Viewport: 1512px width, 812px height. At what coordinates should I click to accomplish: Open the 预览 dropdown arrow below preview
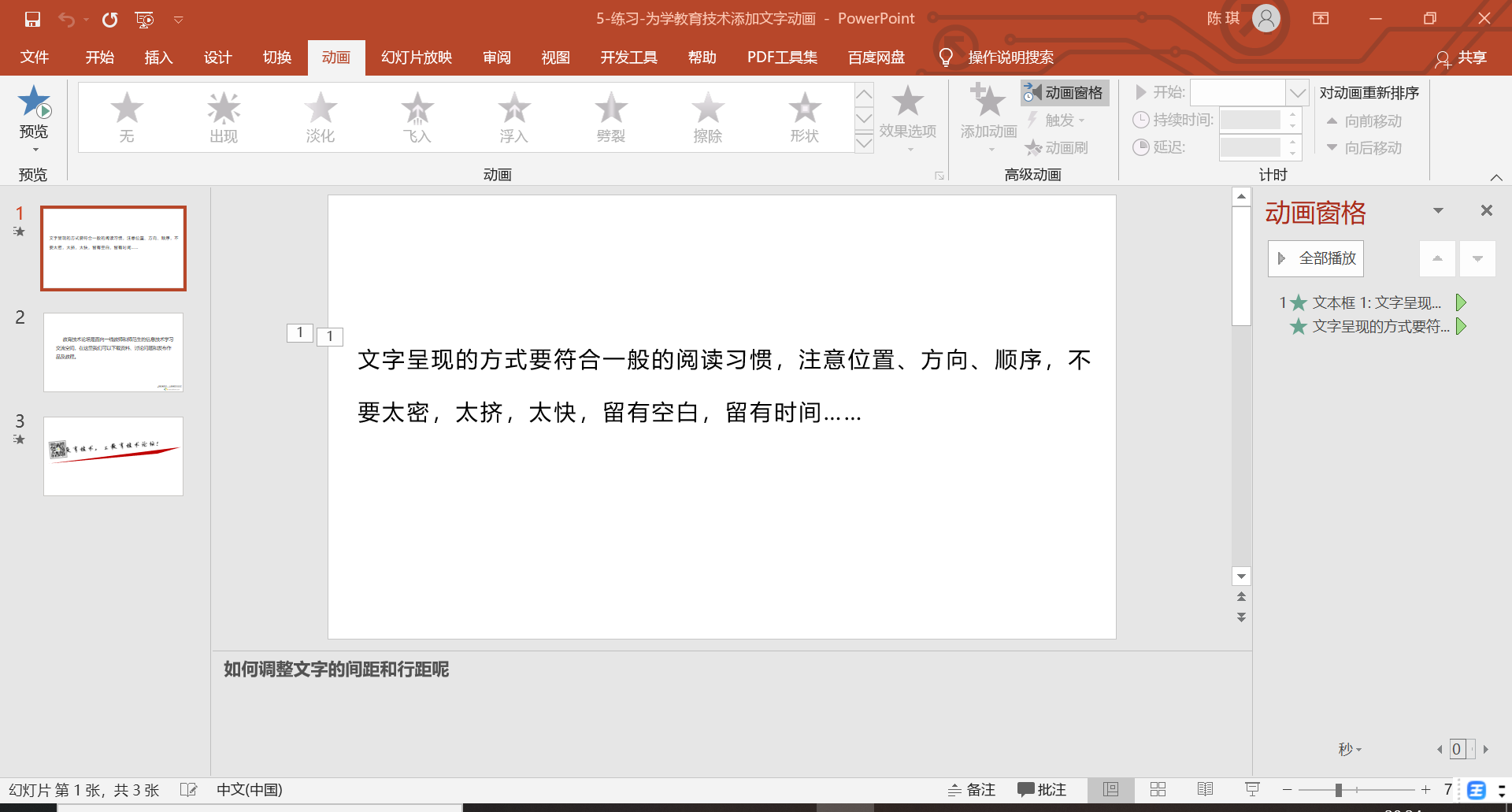(x=35, y=149)
